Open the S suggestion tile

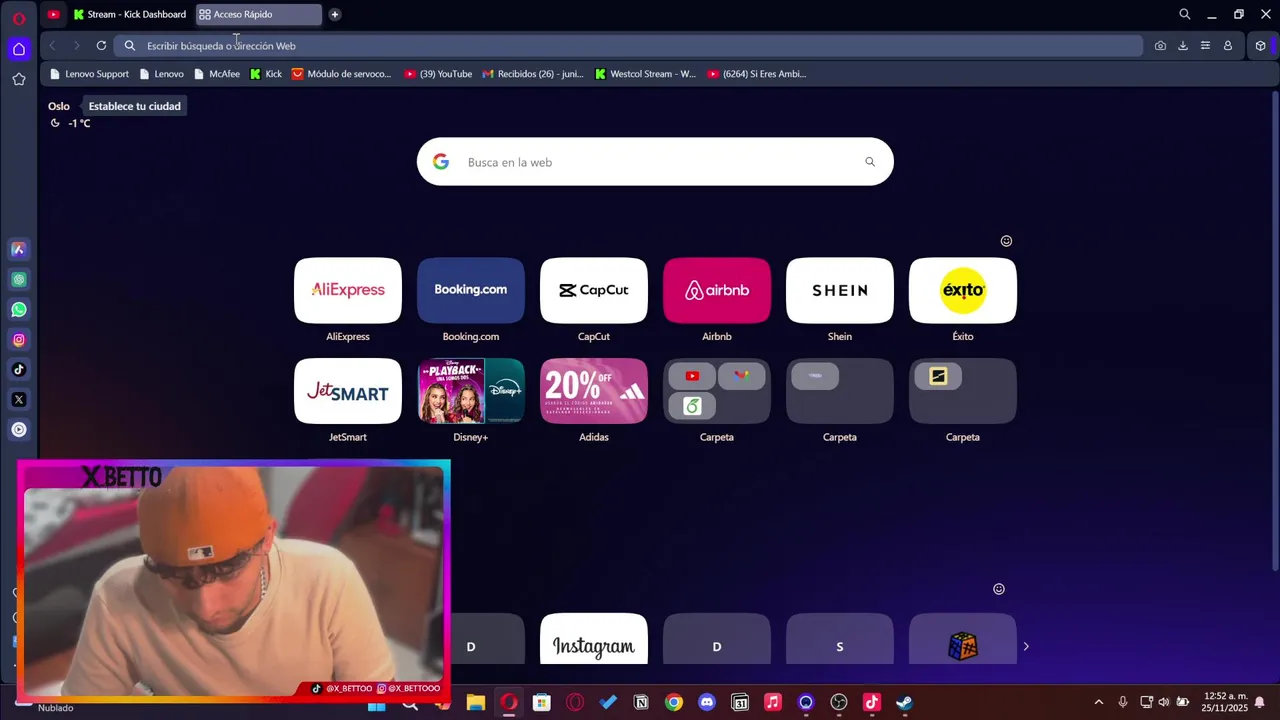[840, 639]
